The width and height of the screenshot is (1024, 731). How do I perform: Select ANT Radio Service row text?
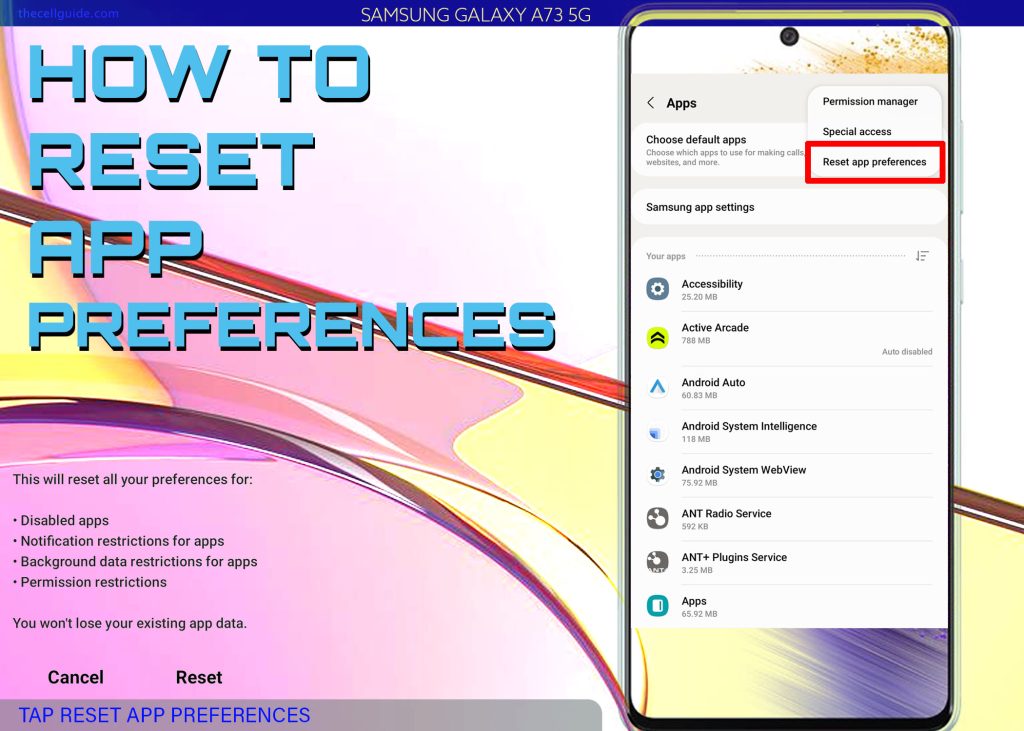[726, 519]
